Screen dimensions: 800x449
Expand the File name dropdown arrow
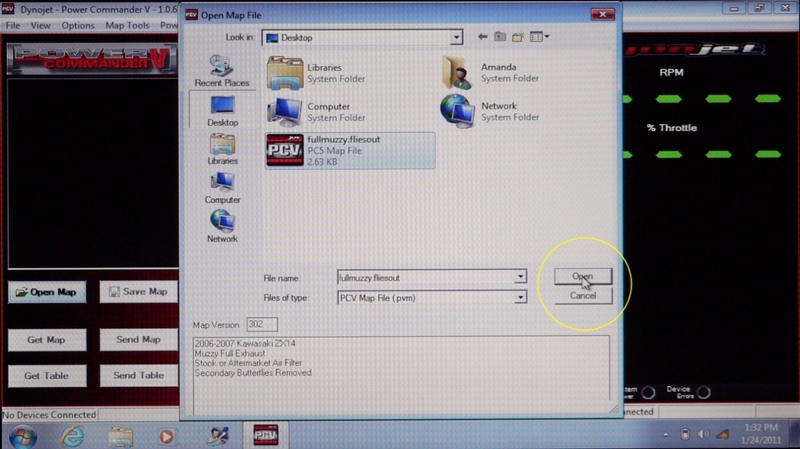click(x=520, y=277)
